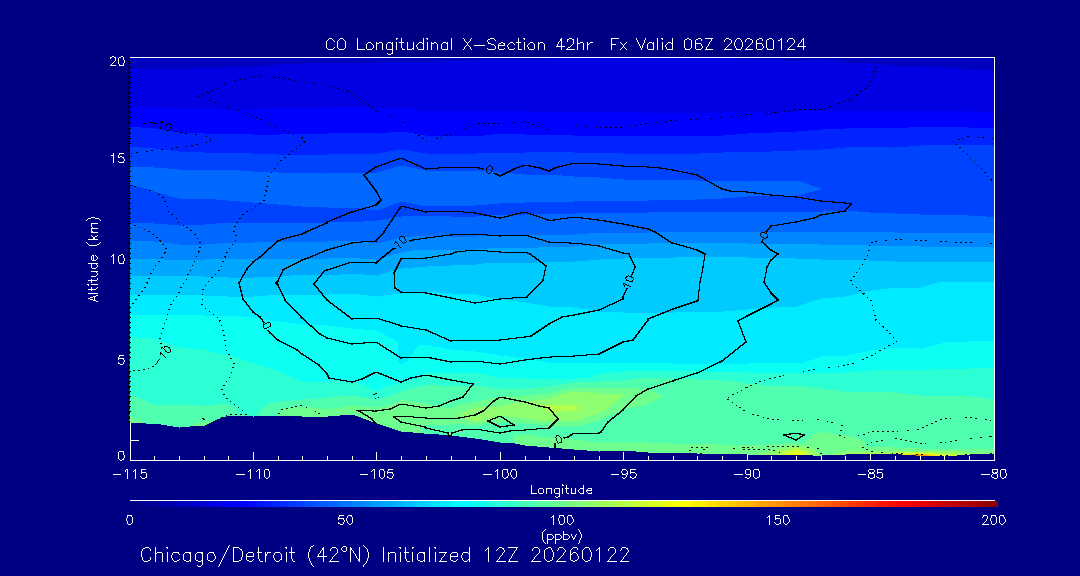Select the '(ppbv)' units label
1080x576 pixels.
coord(561,536)
